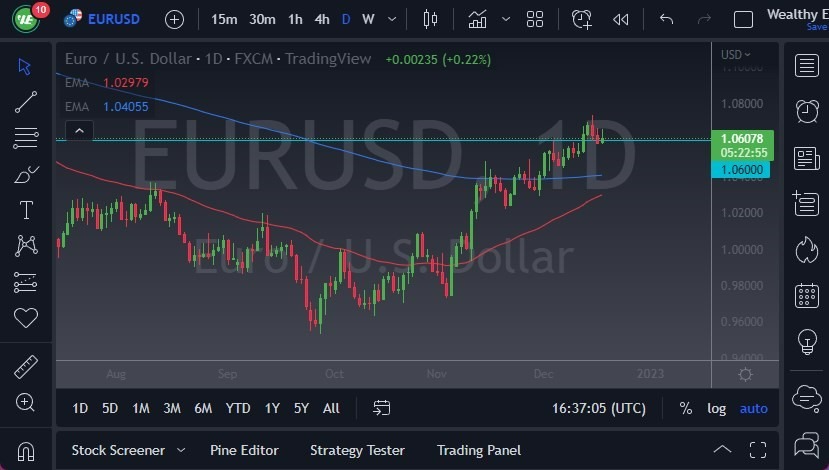Set the date range to 5Y
The width and height of the screenshot is (829, 470).
(301, 408)
